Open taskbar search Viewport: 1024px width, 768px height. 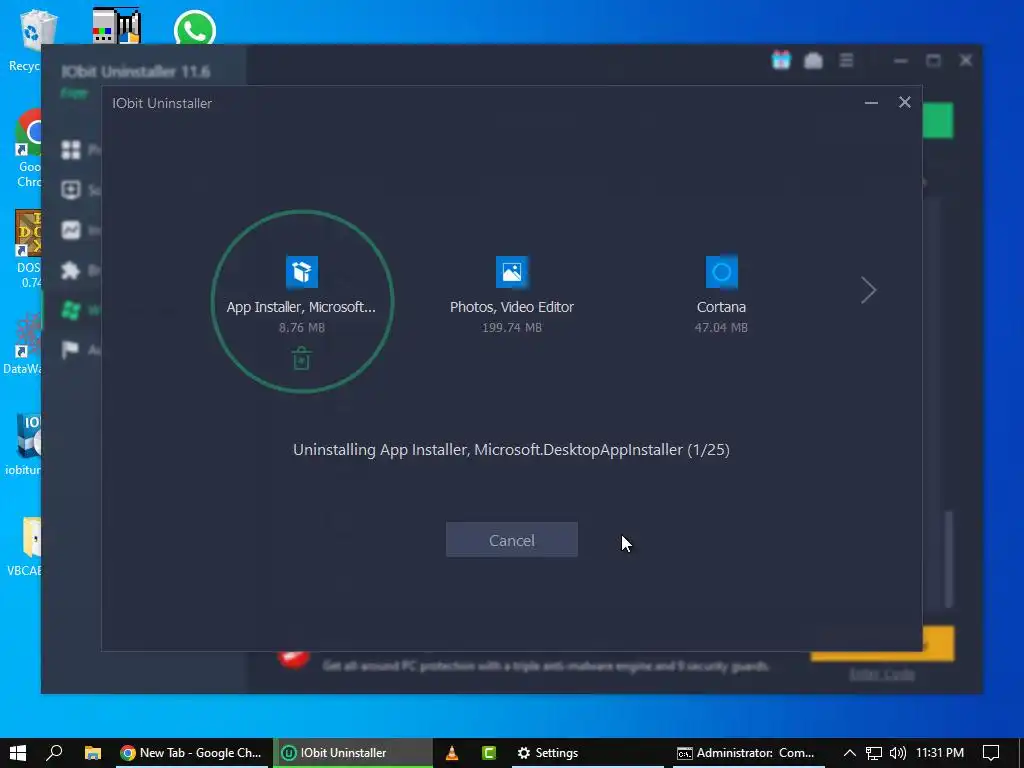coord(54,753)
